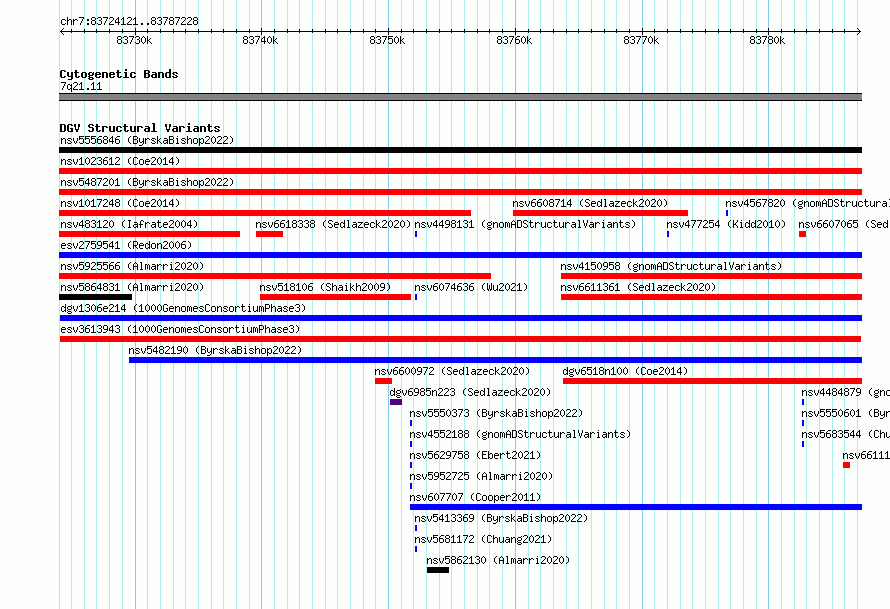Click the 83780k ruler mark

767,40
